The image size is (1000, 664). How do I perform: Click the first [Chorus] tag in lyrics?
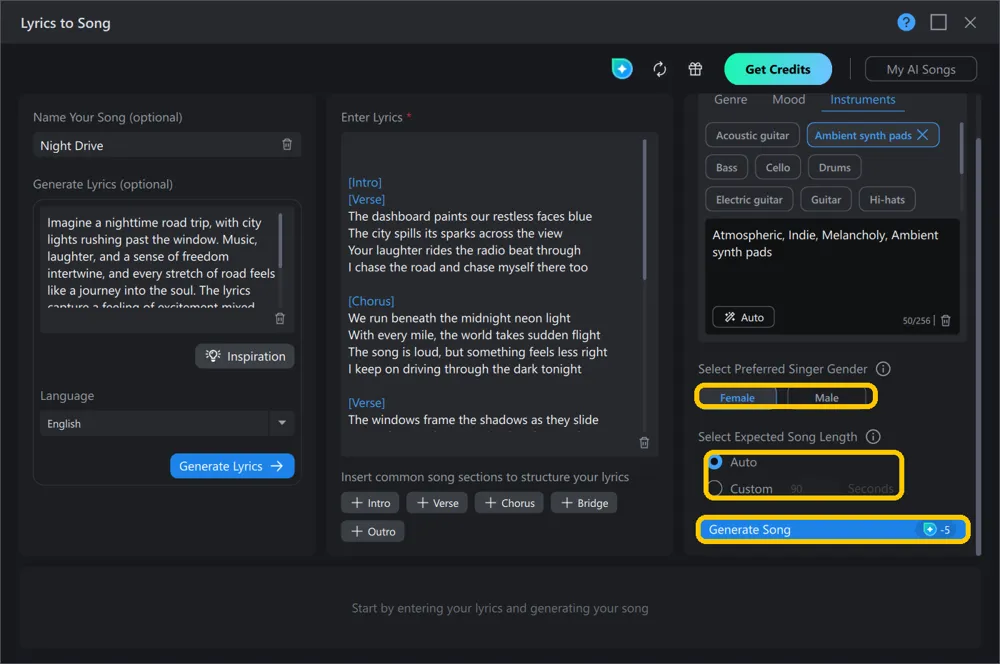pyautogui.click(x=371, y=301)
